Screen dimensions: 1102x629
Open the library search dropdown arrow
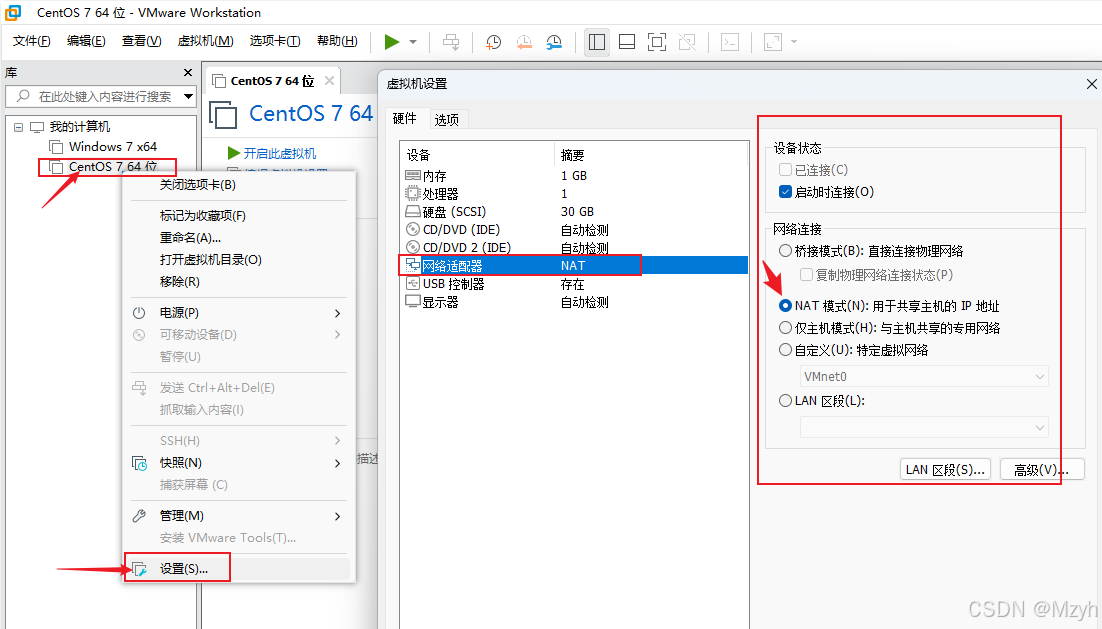pos(188,96)
